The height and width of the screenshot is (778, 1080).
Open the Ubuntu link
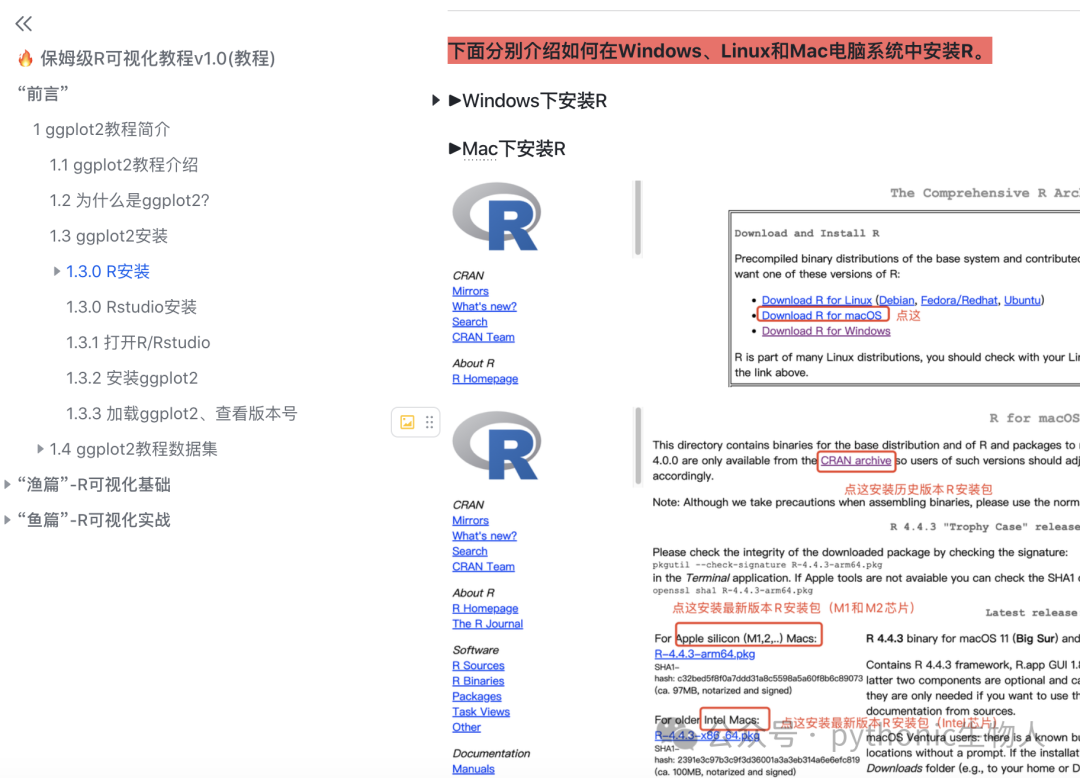click(1022, 300)
